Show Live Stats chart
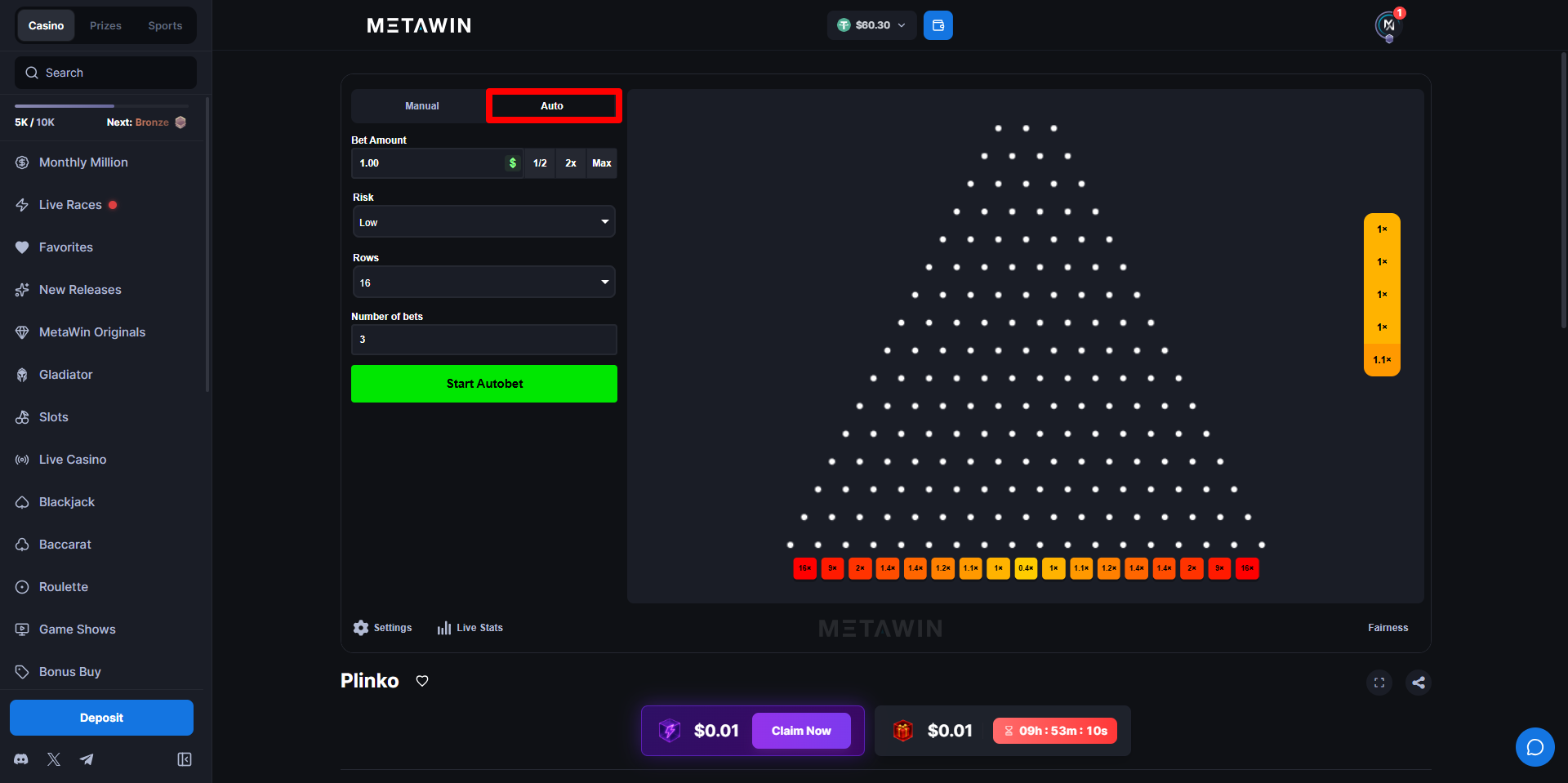The width and height of the screenshot is (1568, 783). click(470, 628)
